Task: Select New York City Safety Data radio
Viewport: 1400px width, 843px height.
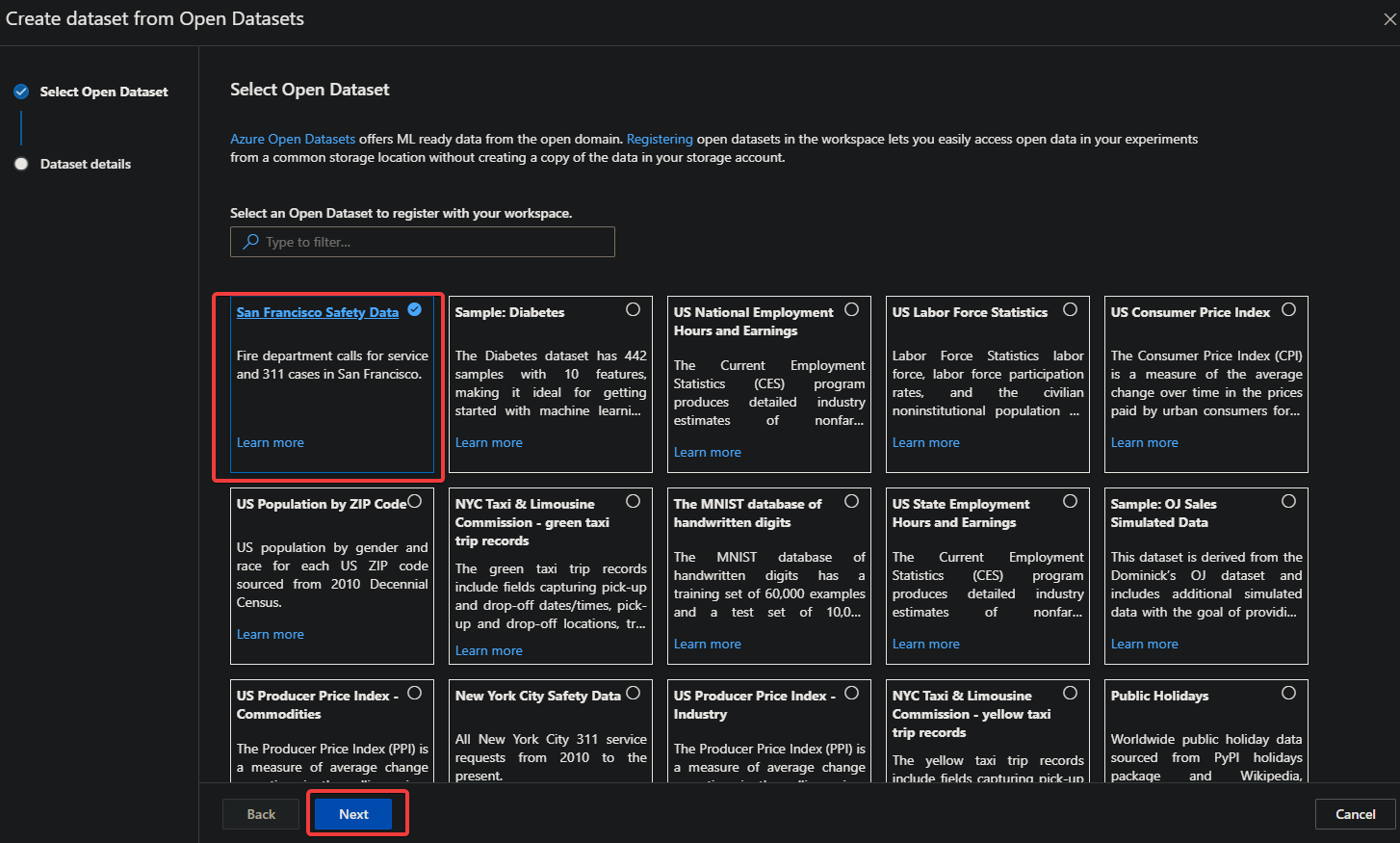Action: pyautogui.click(x=633, y=693)
